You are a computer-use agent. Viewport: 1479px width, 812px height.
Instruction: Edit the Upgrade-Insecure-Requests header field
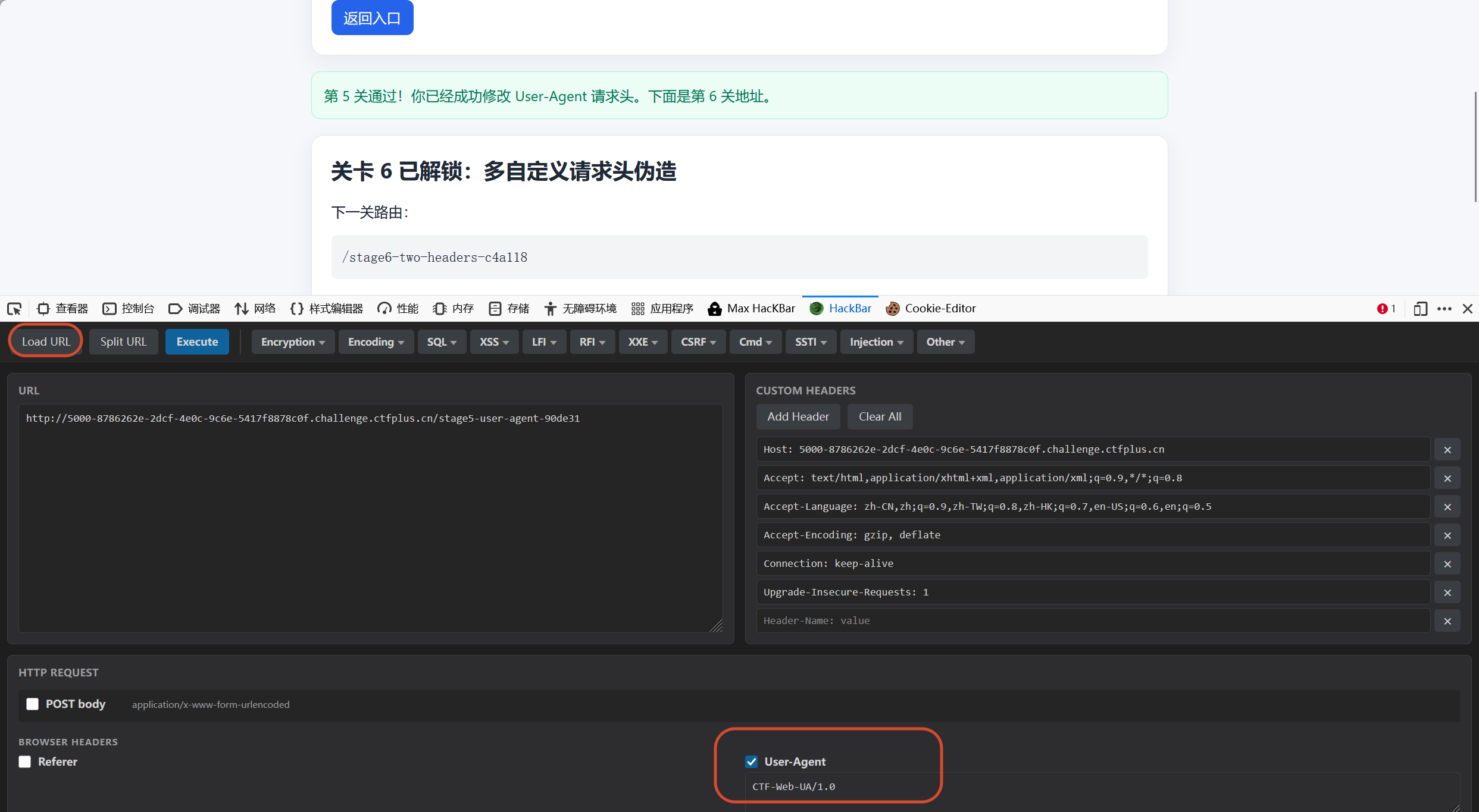1093,592
